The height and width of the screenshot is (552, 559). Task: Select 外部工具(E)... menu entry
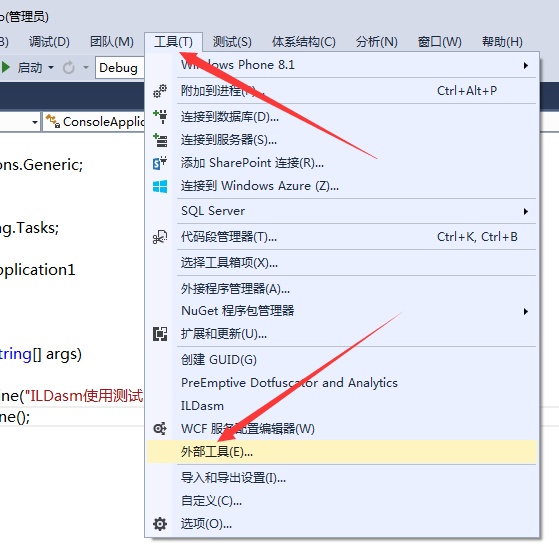[x=342, y=452]
